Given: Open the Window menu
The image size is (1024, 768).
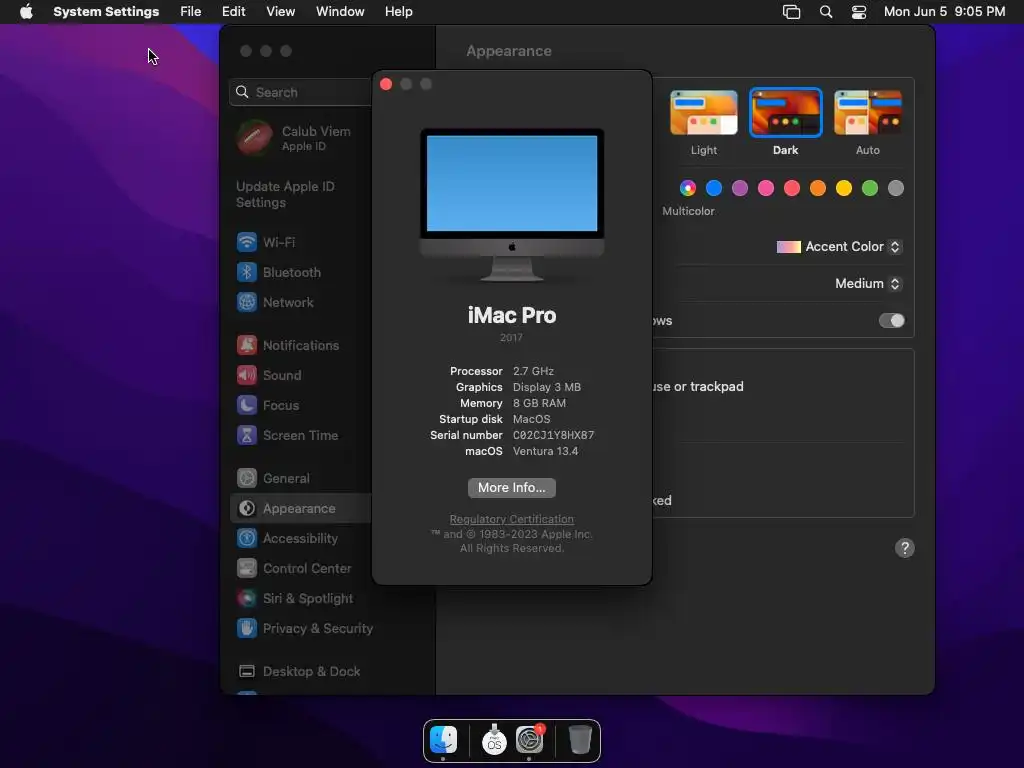Looking at the screenshot, I should (x=340, y=12).
